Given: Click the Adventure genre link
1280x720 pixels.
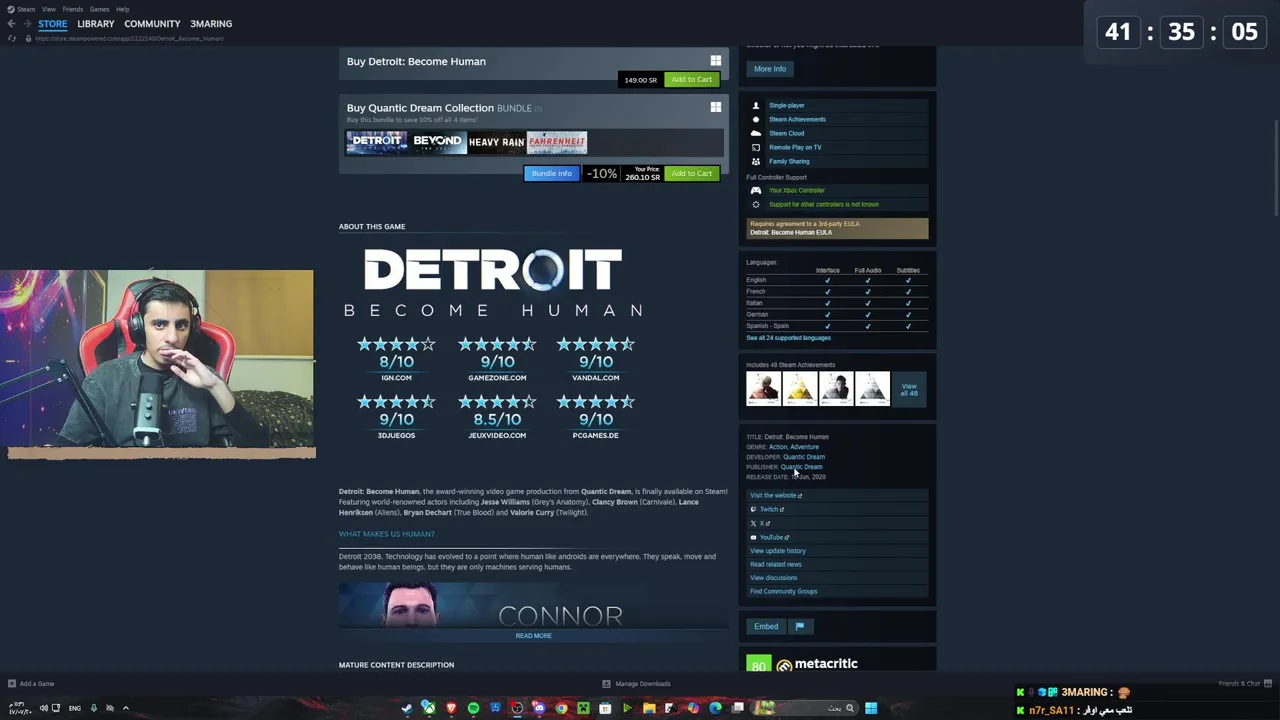Looking at the screenshot, I should [x=804, y=447].
